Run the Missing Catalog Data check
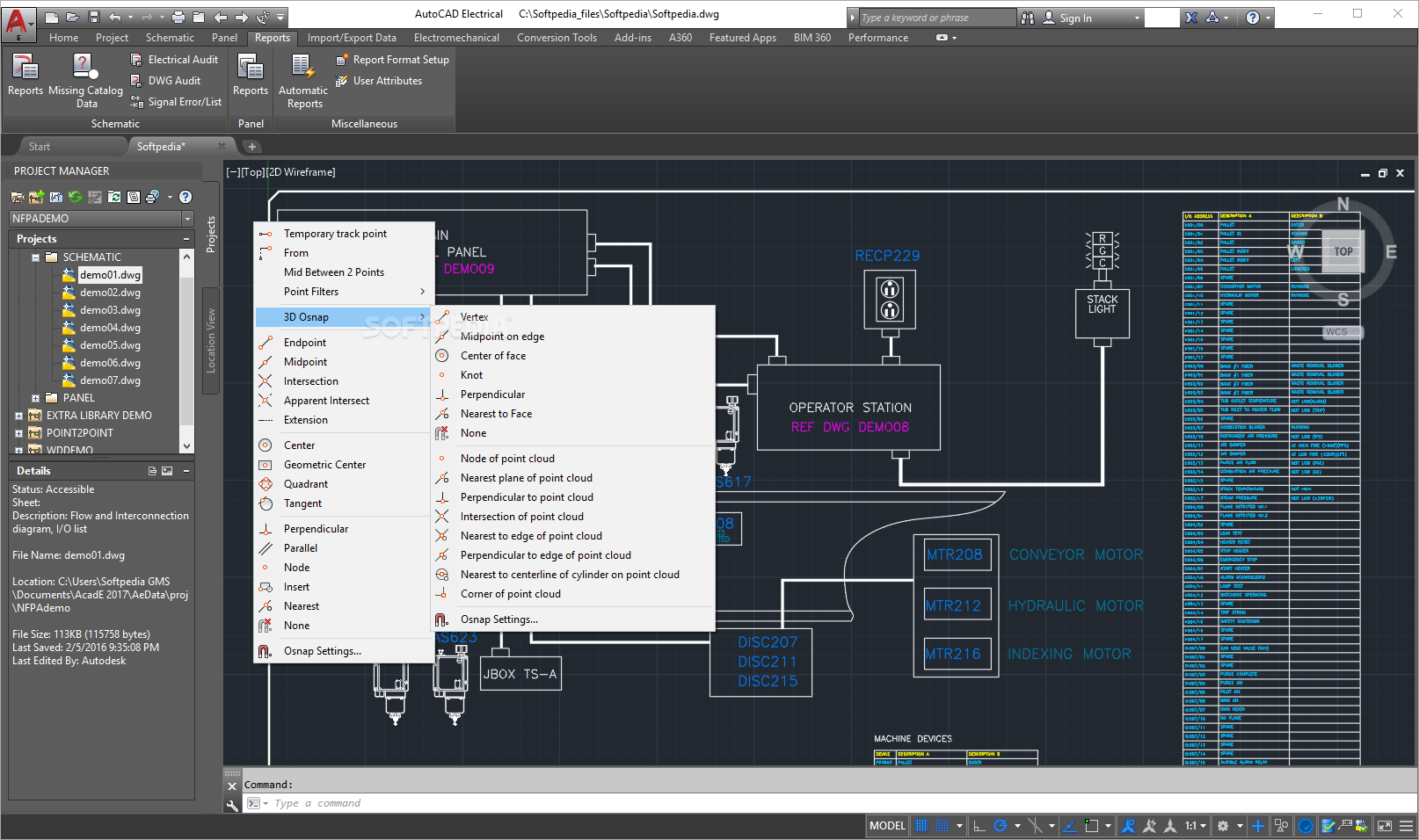Screen dimensions: 1419x840 (x=85, y=81)
